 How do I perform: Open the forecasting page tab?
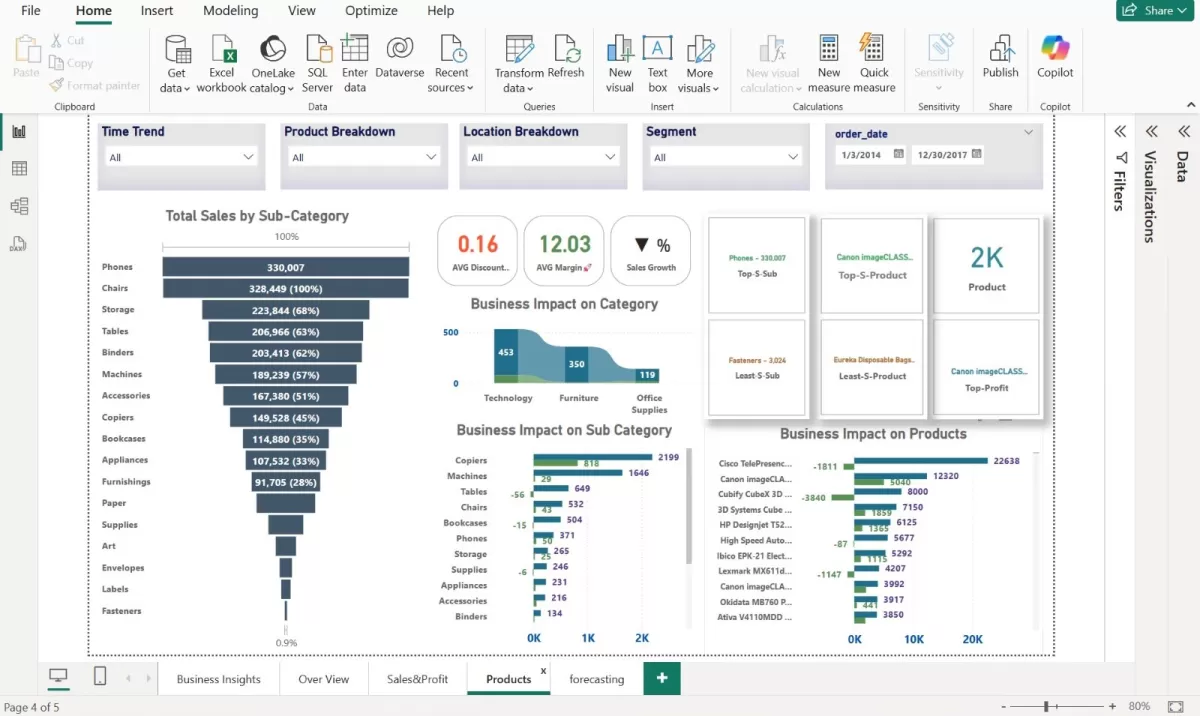pos(596,678)
